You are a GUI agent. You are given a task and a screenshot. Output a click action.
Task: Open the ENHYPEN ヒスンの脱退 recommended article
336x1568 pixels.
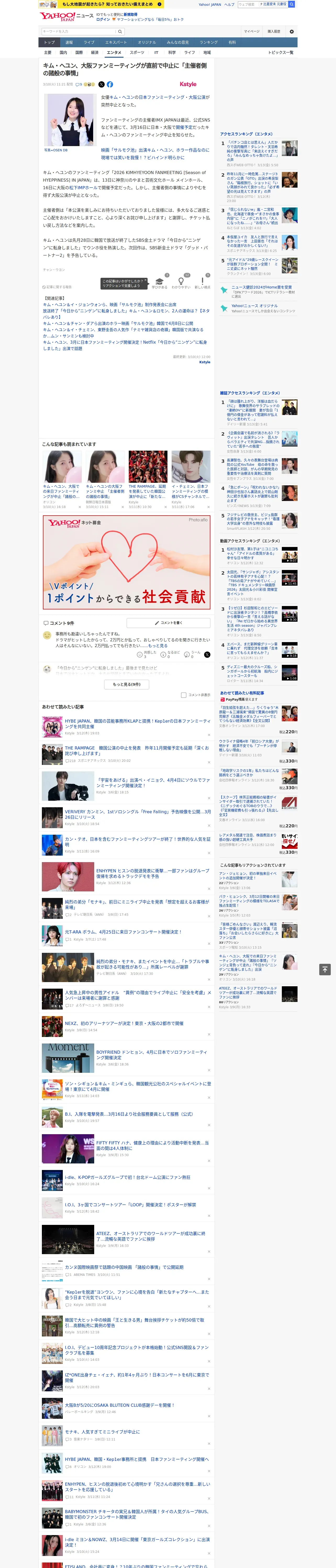[x=153, y=873]
